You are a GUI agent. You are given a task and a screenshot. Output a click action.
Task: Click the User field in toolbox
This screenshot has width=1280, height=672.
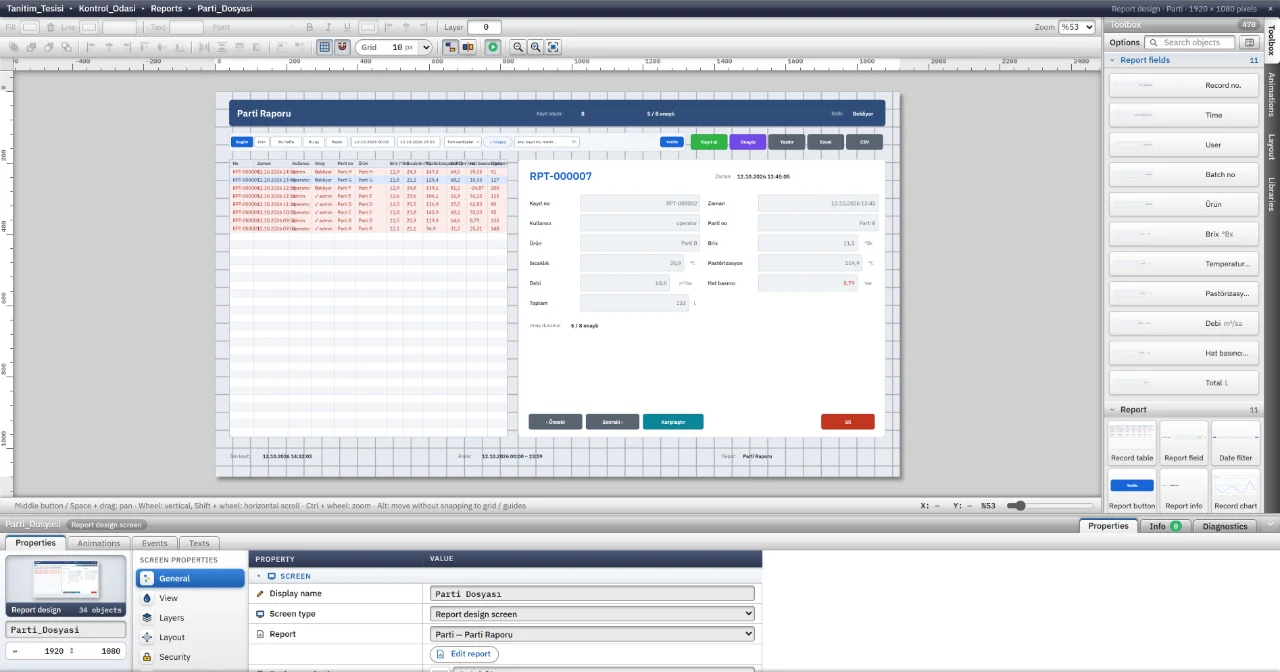[1184, 145]
